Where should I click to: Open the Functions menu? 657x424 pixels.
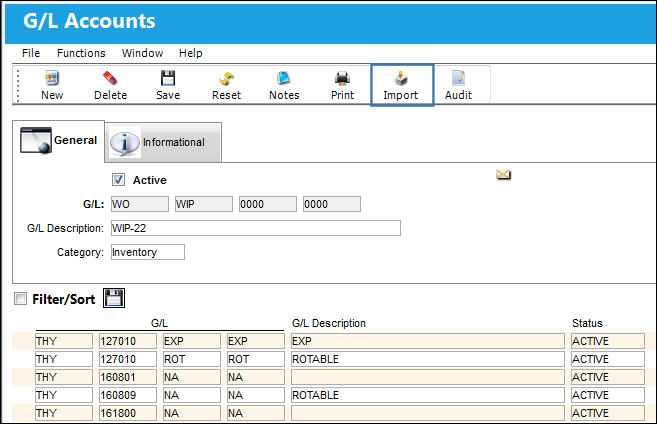click(x=81, y=53)
